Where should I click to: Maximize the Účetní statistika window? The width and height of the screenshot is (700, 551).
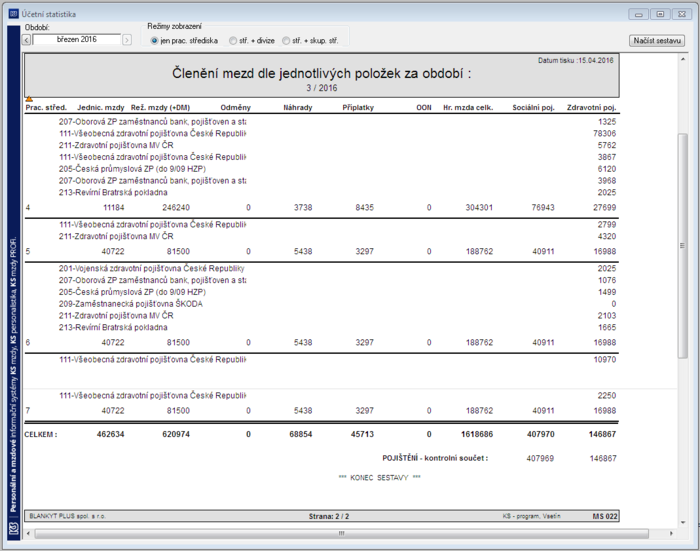[x=660, y=14]
